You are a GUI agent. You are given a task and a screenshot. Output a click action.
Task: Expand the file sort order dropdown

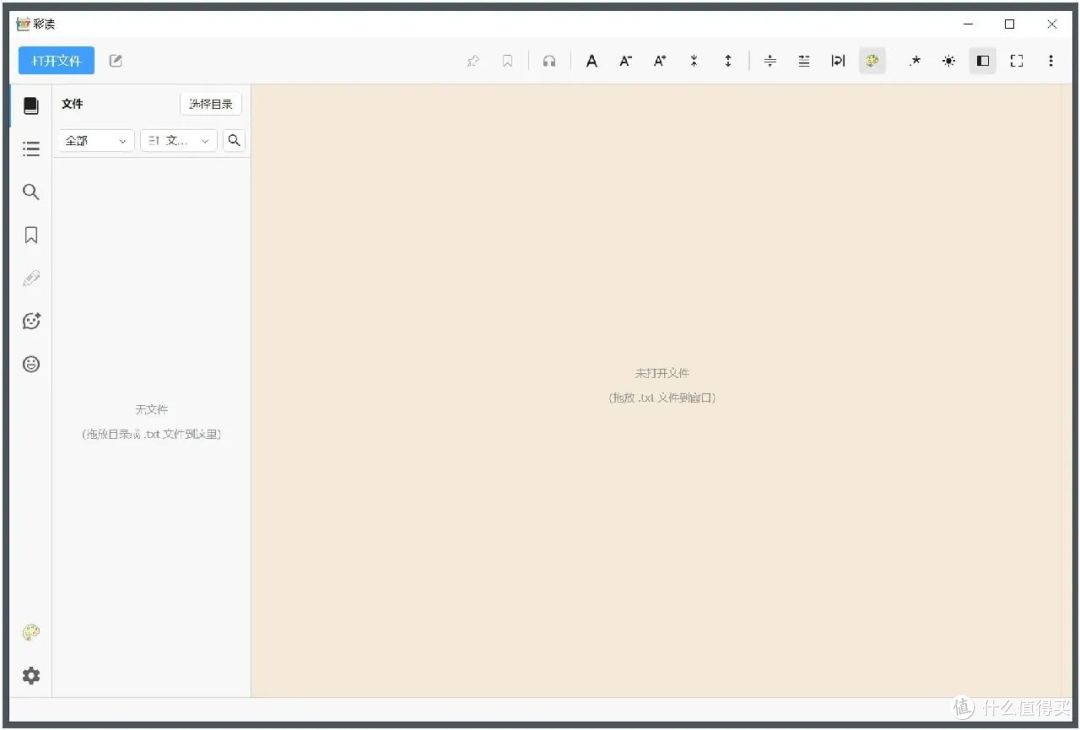coord(178,140)
